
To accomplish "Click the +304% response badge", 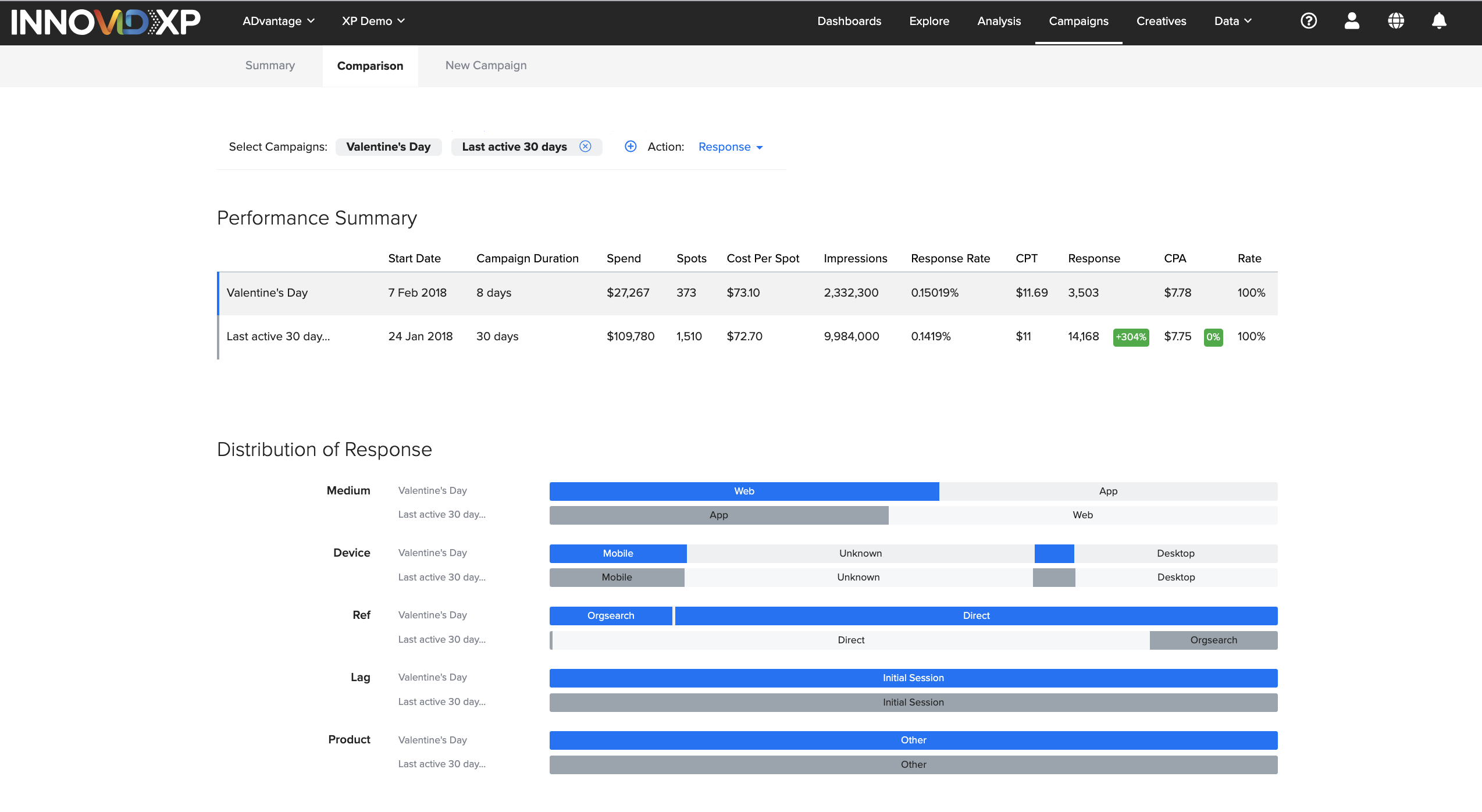I will (1131, 337).
